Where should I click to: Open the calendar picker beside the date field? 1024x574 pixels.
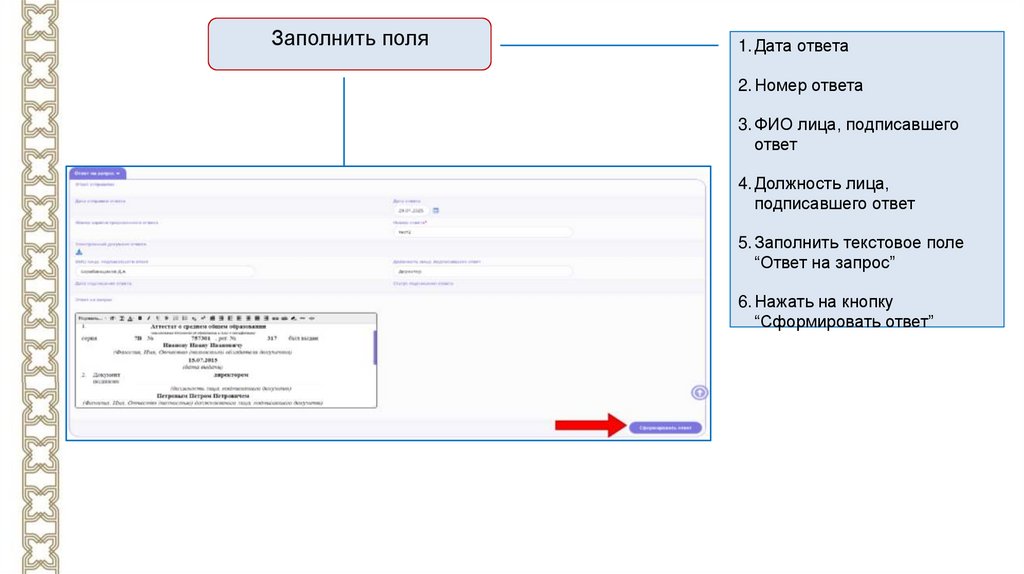(436, 210)
